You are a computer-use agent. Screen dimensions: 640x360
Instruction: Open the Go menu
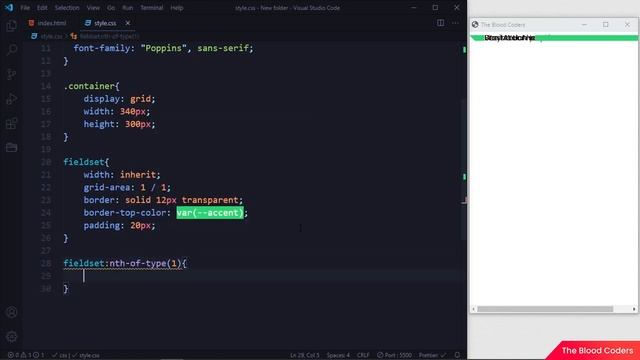[111, 8]
